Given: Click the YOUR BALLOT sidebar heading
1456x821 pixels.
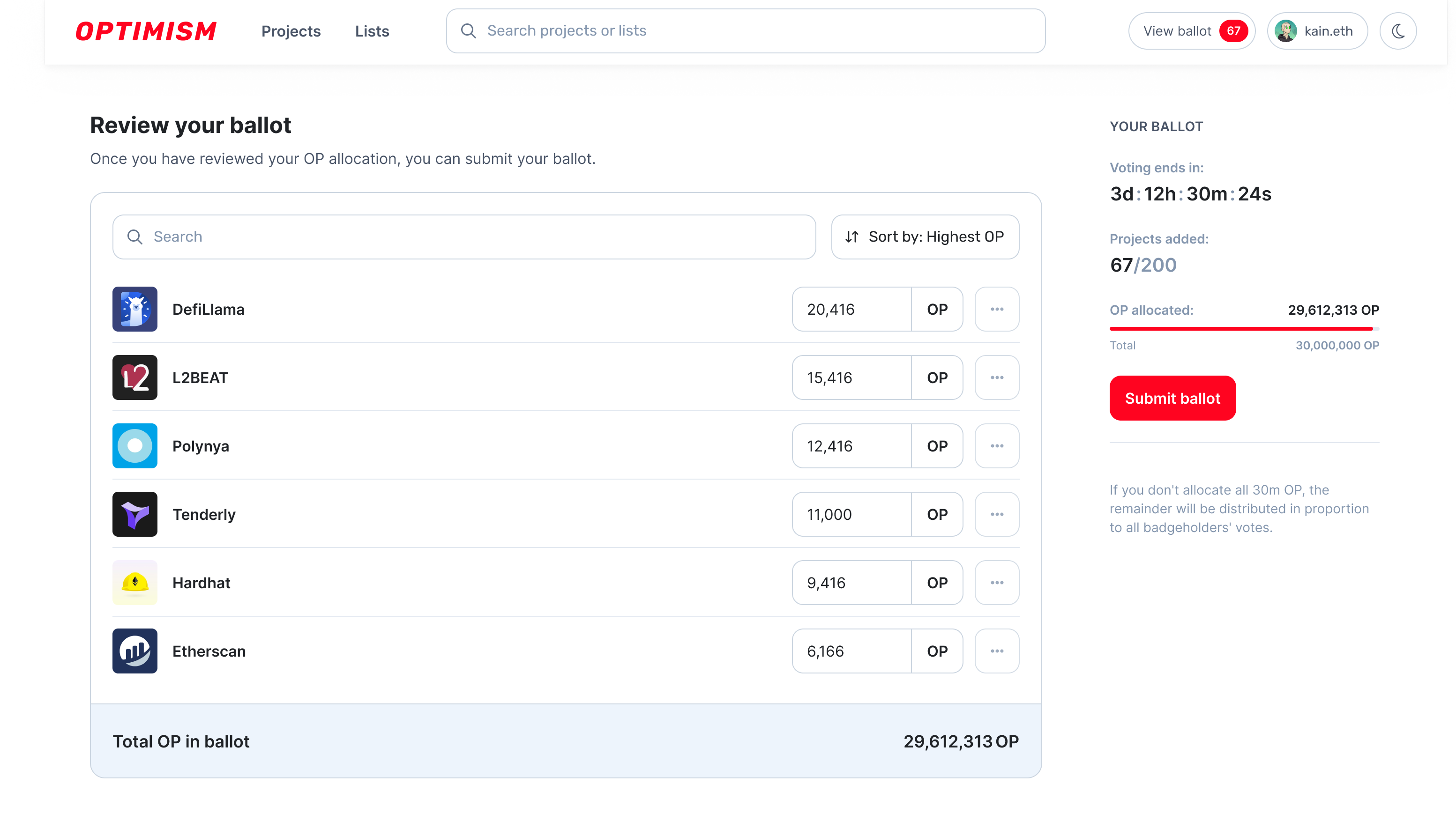Looking at the screenshot, I should coord(1156,126).
